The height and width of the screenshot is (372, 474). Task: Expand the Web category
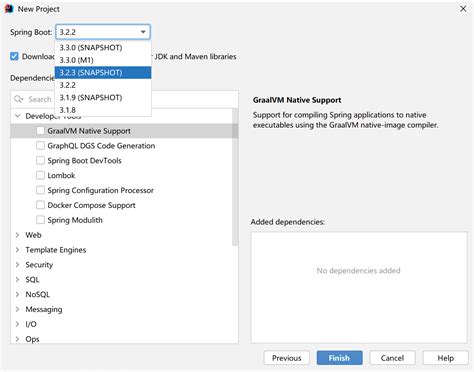coord(17,235)
